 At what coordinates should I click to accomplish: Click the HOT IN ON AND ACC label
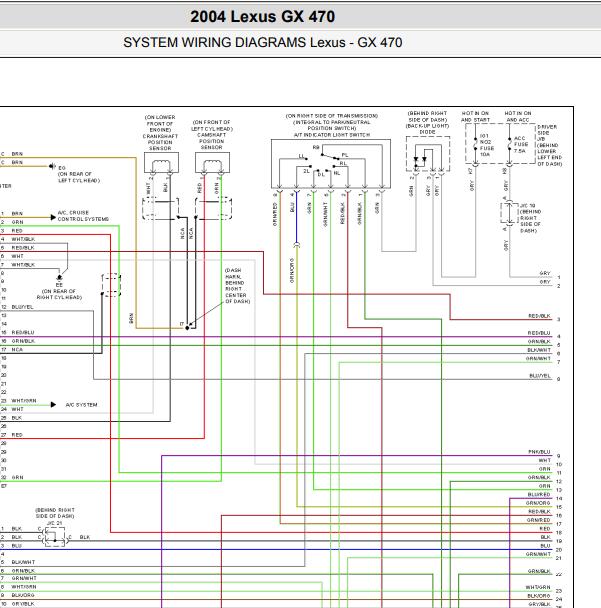(x=518, y=117)
